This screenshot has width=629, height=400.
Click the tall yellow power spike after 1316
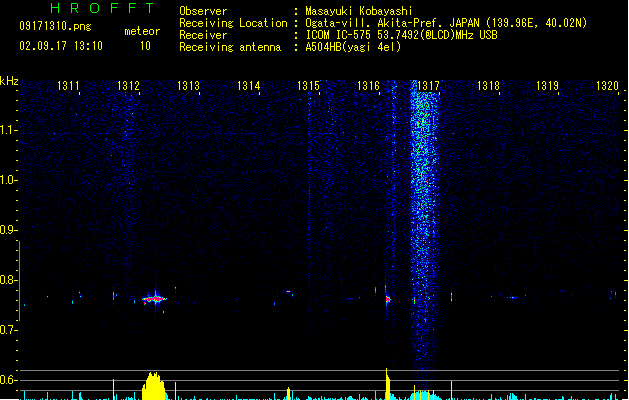pos(388,384)
